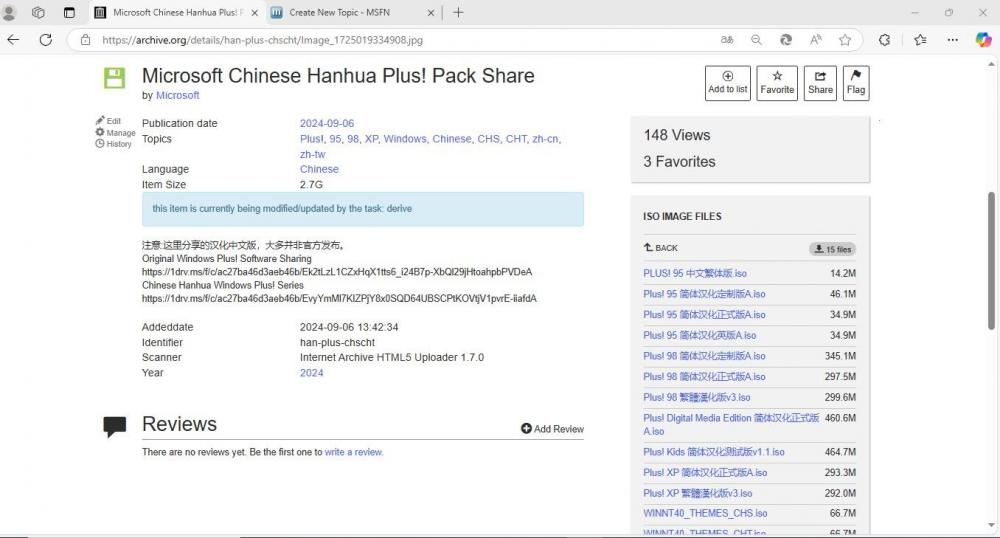Mark this item as Favorite

777,82
